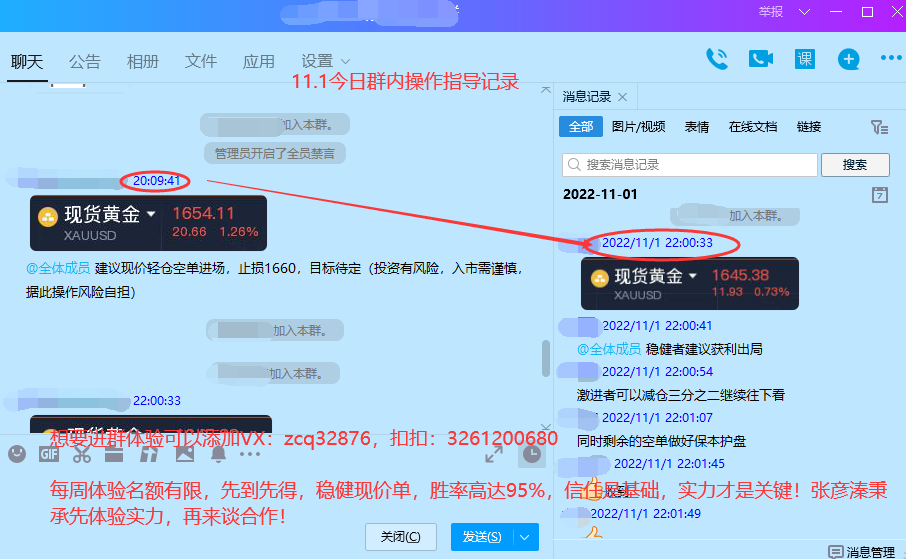Start a group video call
The image size is (906, 559).
(x=761, y=59)
